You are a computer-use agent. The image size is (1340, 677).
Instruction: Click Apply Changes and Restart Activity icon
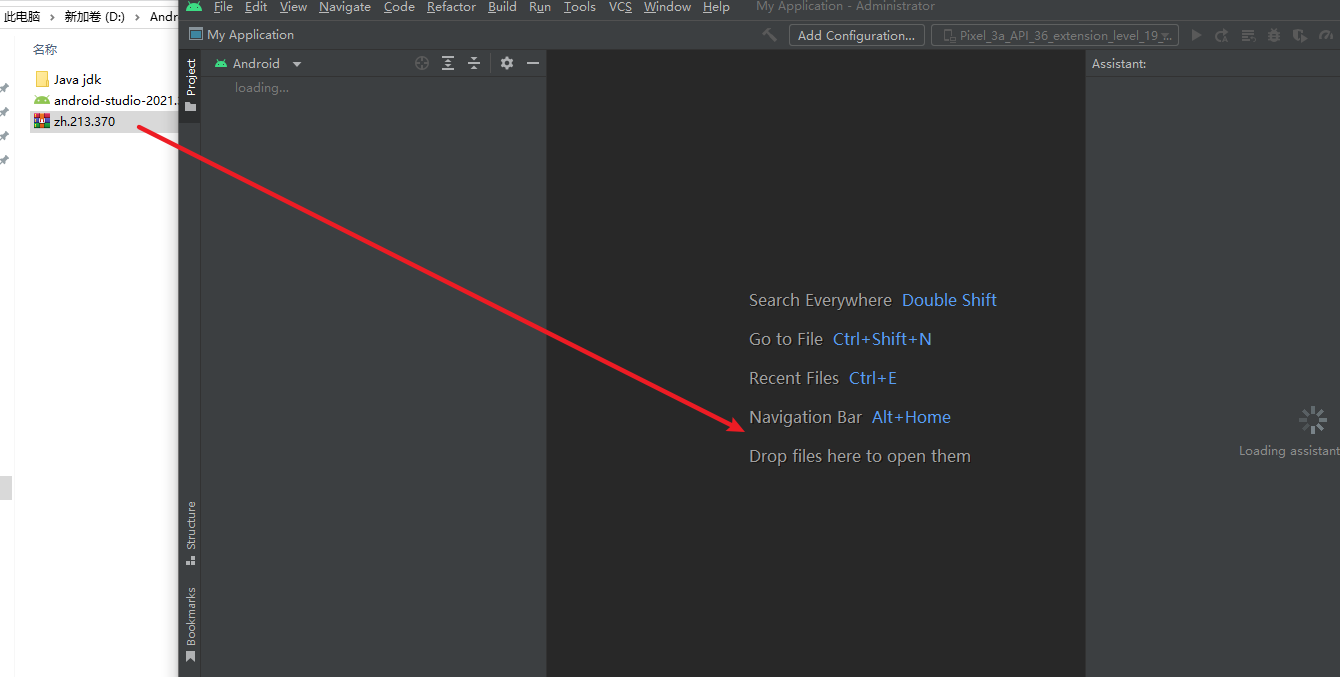pos(1222,35)
